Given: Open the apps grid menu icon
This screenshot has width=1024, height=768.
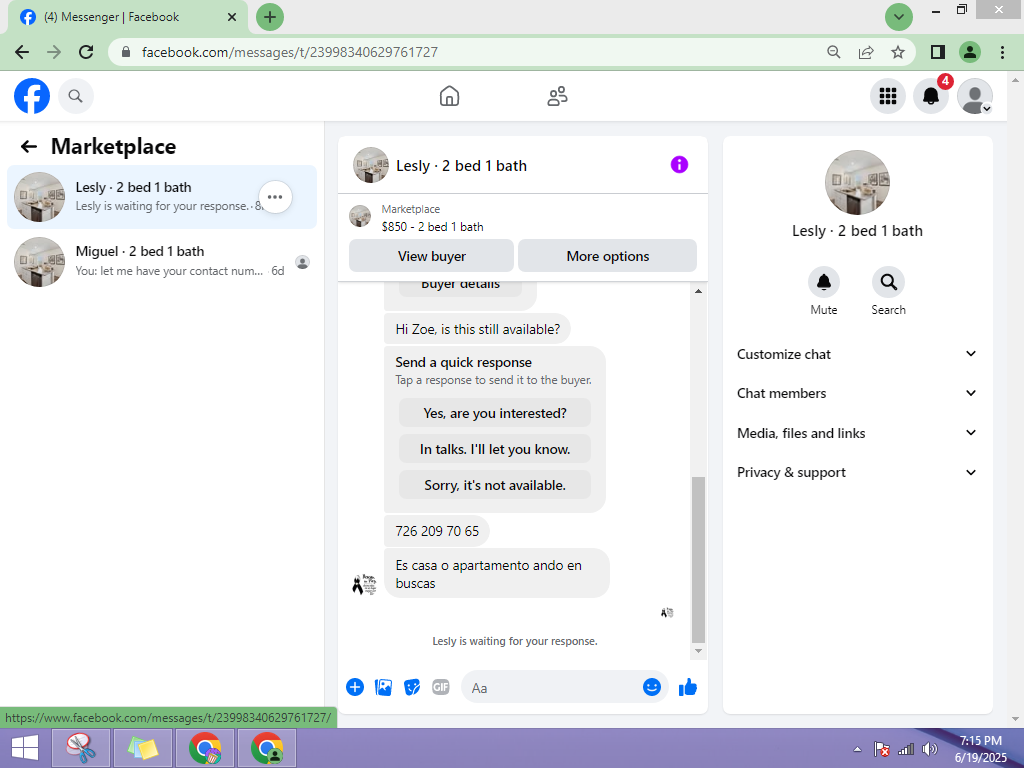Looking at the screenshot, I should coord(888,96).
